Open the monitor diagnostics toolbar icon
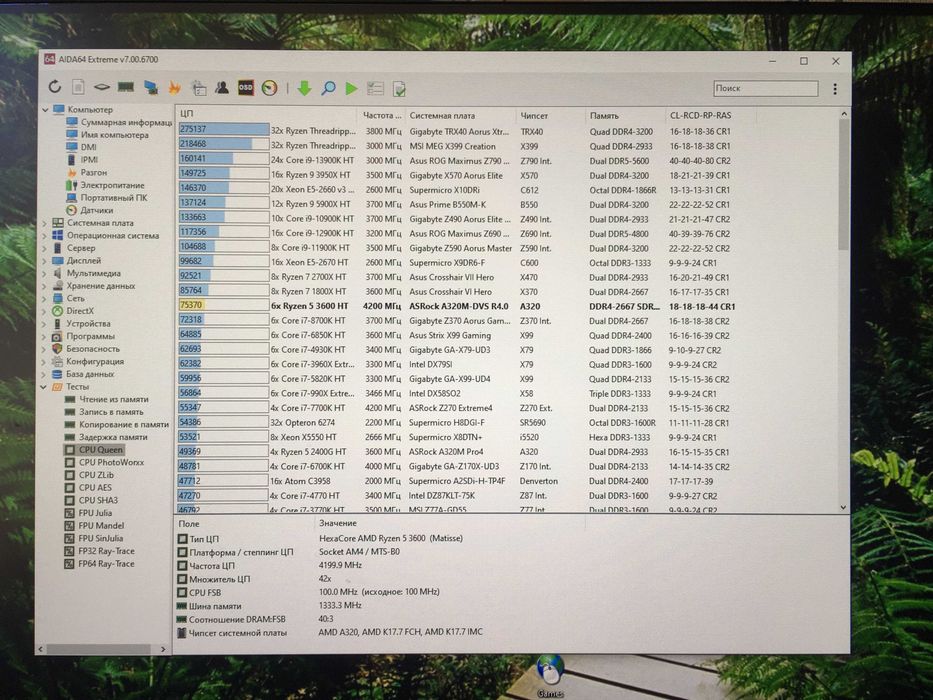The height and width of the screenshot is (700, 933). click(x=151, y=88)
